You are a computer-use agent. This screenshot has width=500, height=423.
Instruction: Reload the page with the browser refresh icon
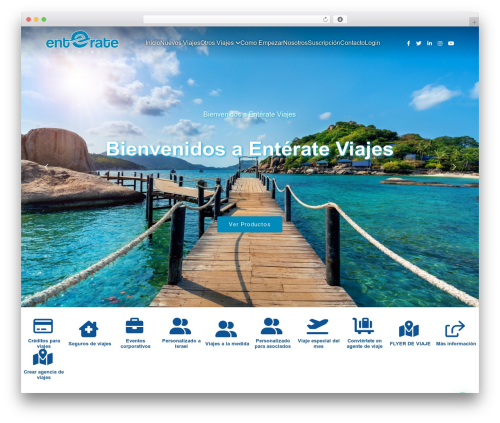(325, 19)
